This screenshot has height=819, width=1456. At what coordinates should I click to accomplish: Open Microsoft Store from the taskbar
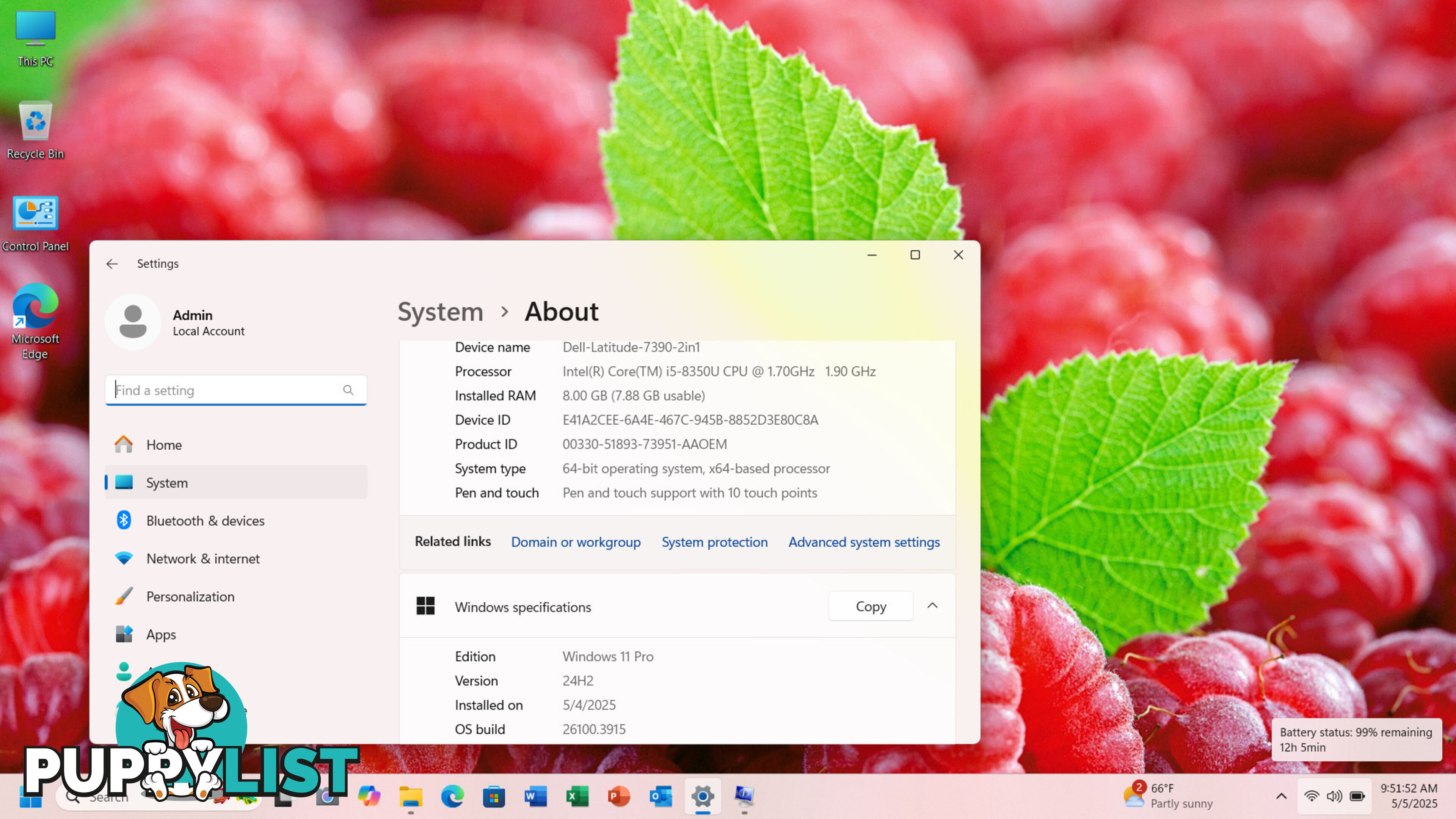(x=494, y=796)
